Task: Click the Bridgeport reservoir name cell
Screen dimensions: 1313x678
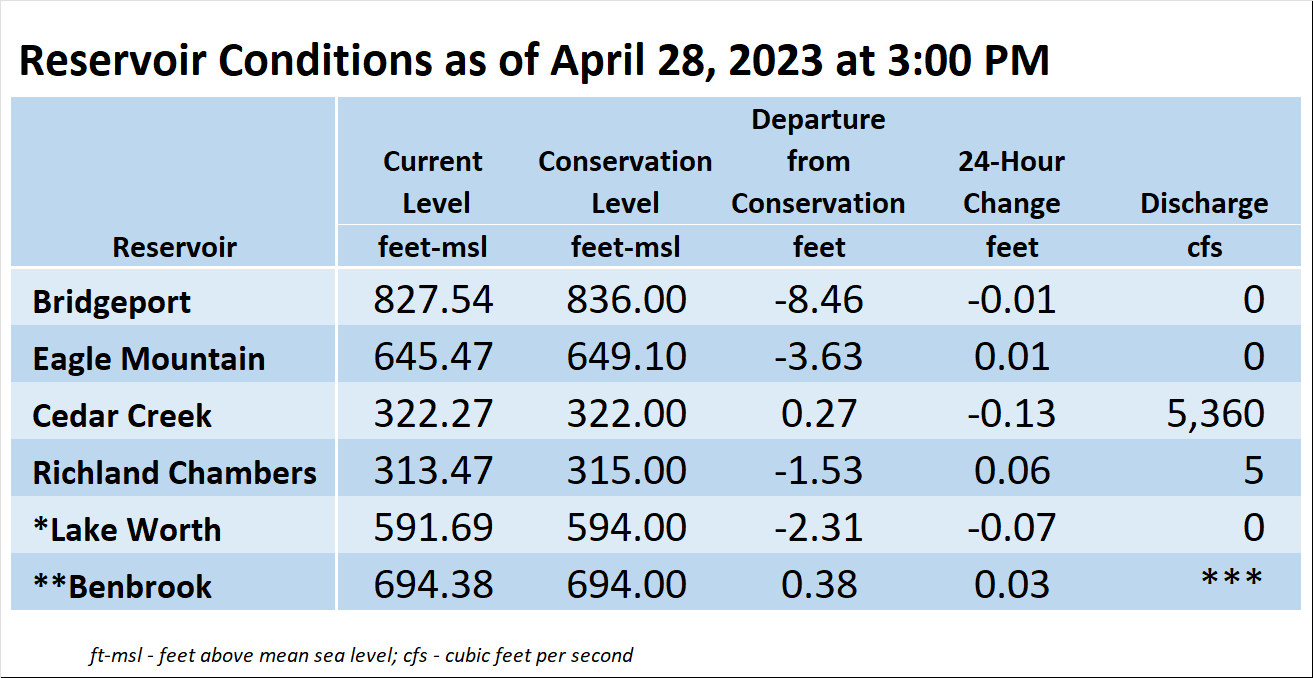Action: (x=112, y=302)
